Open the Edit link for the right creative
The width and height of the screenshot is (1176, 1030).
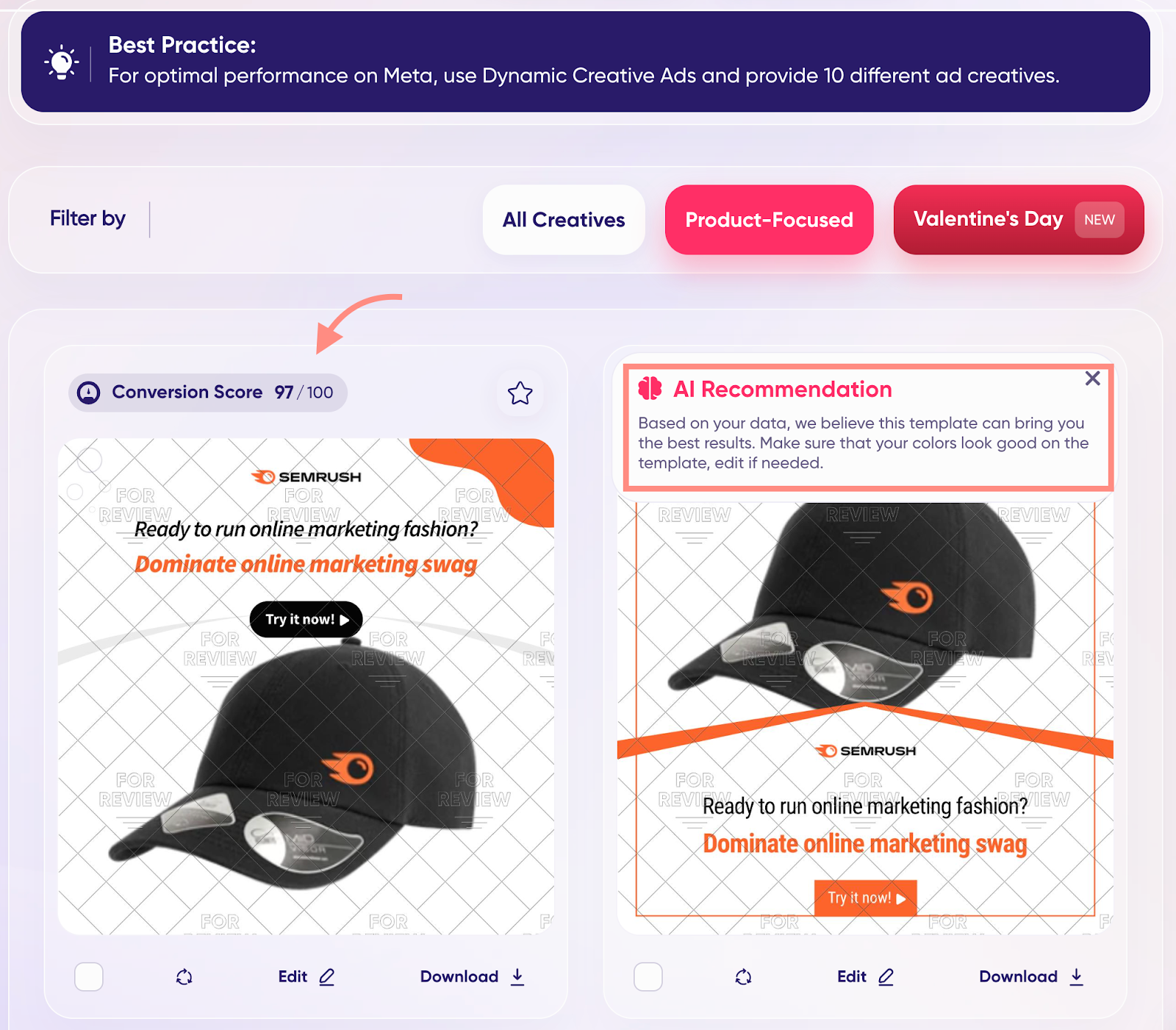click(851, 976)
